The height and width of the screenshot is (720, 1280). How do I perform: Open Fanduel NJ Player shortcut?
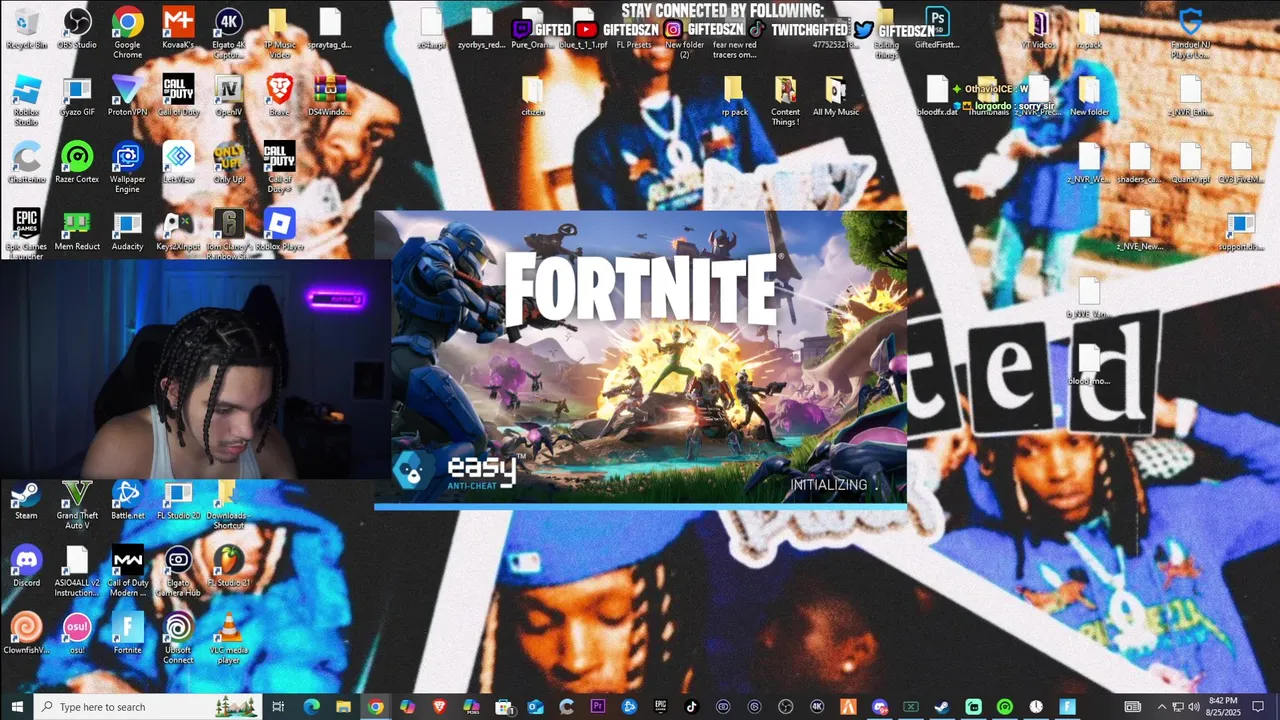tap(1190, 32)
